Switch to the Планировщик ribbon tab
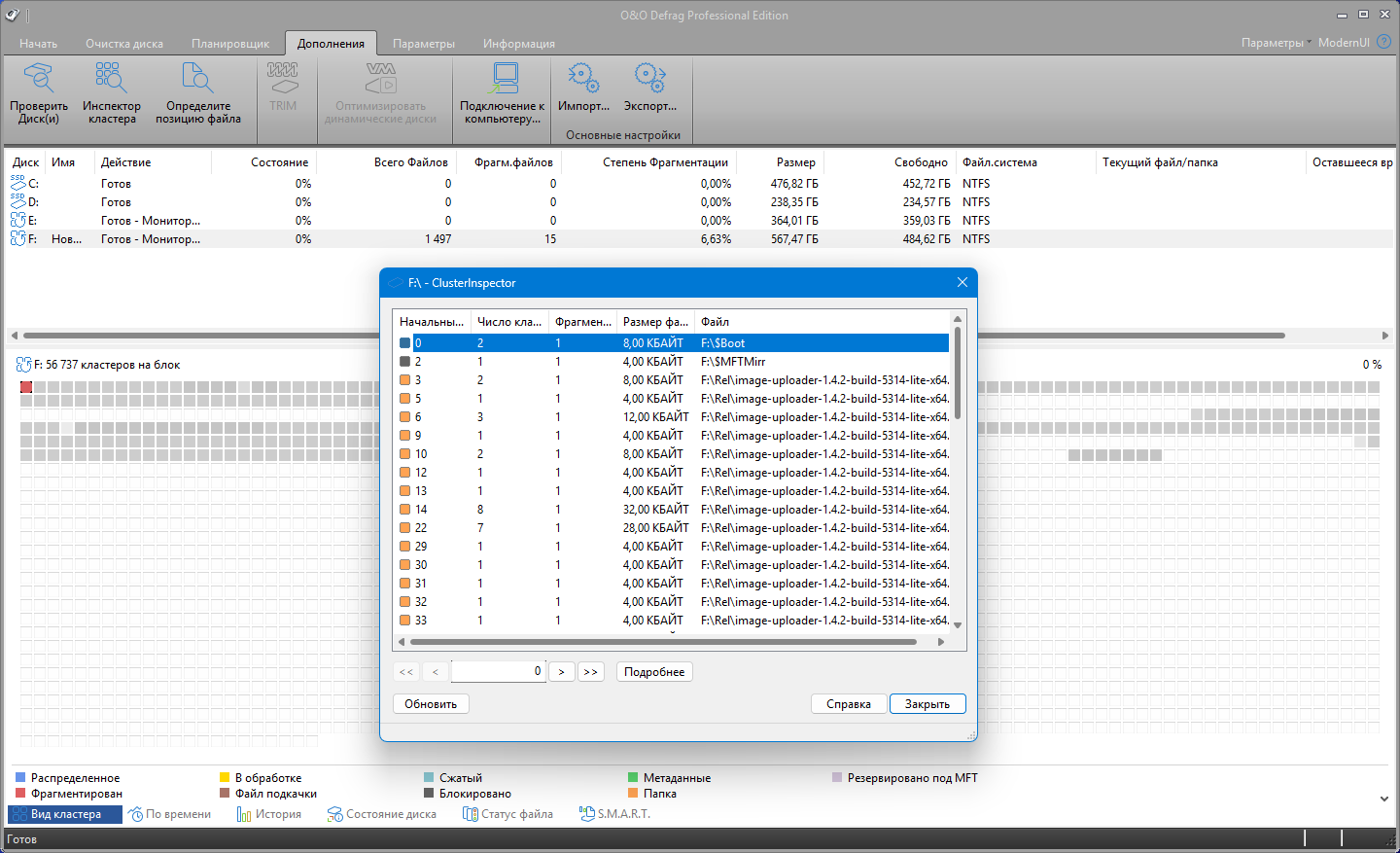1400x853 pixels. [229, 44]
